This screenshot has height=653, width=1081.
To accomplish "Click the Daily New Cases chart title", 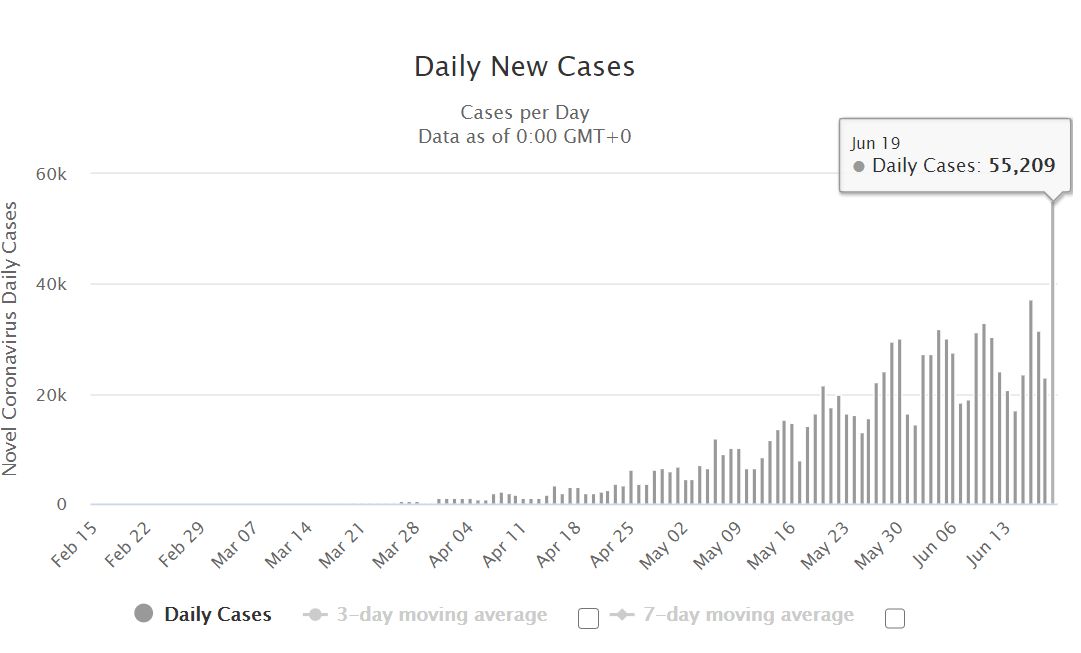I will tap(525, 66).
